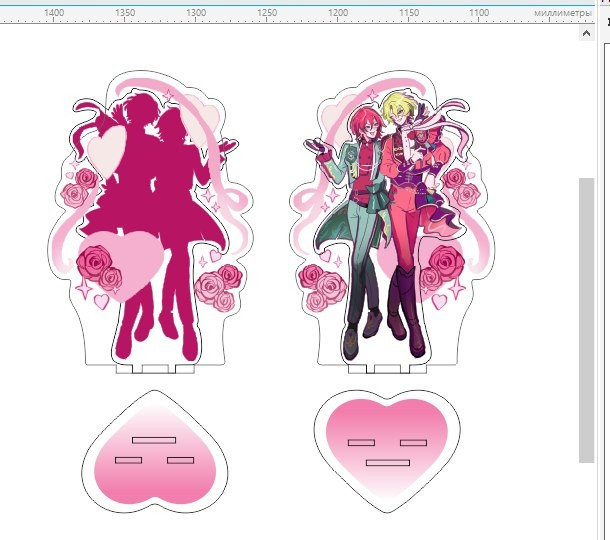
Task: Click the 1200 mark on the ruler
Action: [338, 12]
